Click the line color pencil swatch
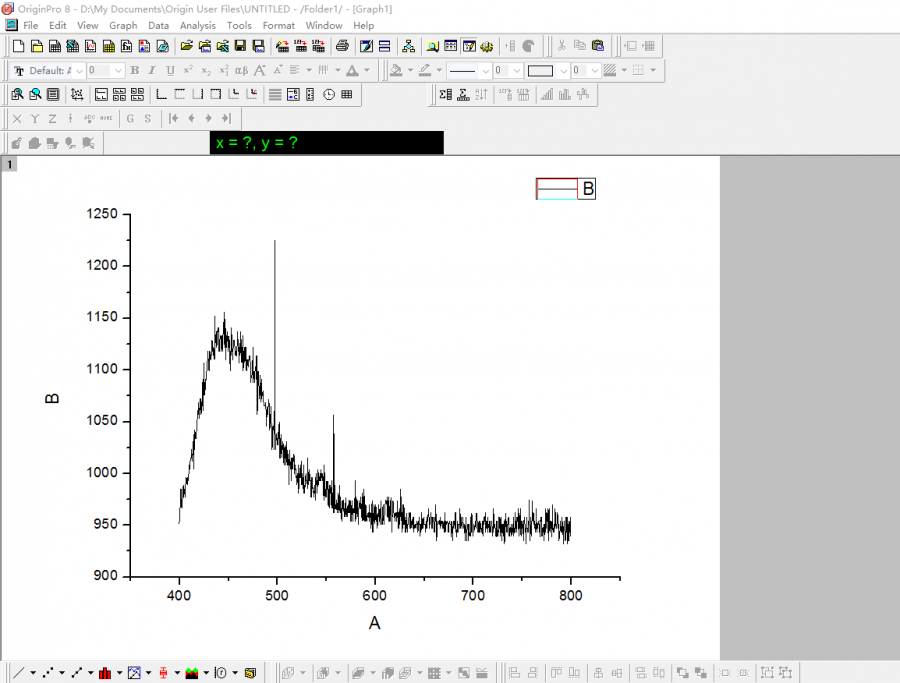The image size is (900, 683). click(x=425, y=70)
